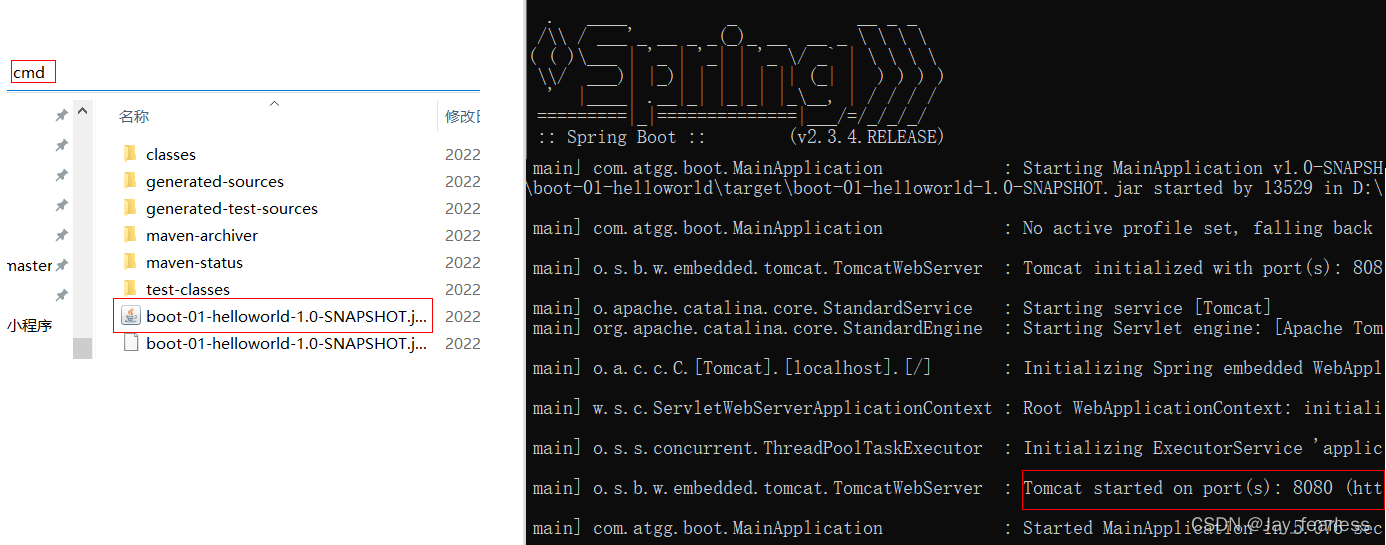The height and width of the screenshot is (545, 1386).
Task: Select the classes folder name
Action: pos(171,154)
